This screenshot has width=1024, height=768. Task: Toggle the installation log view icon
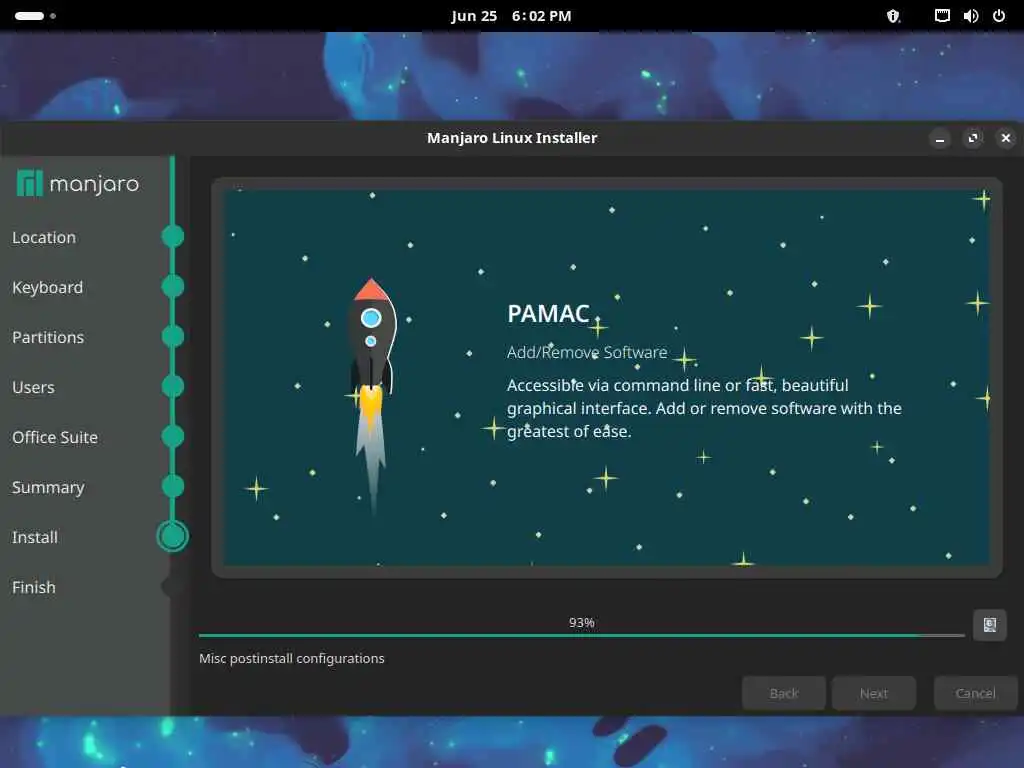click(989, 625)
